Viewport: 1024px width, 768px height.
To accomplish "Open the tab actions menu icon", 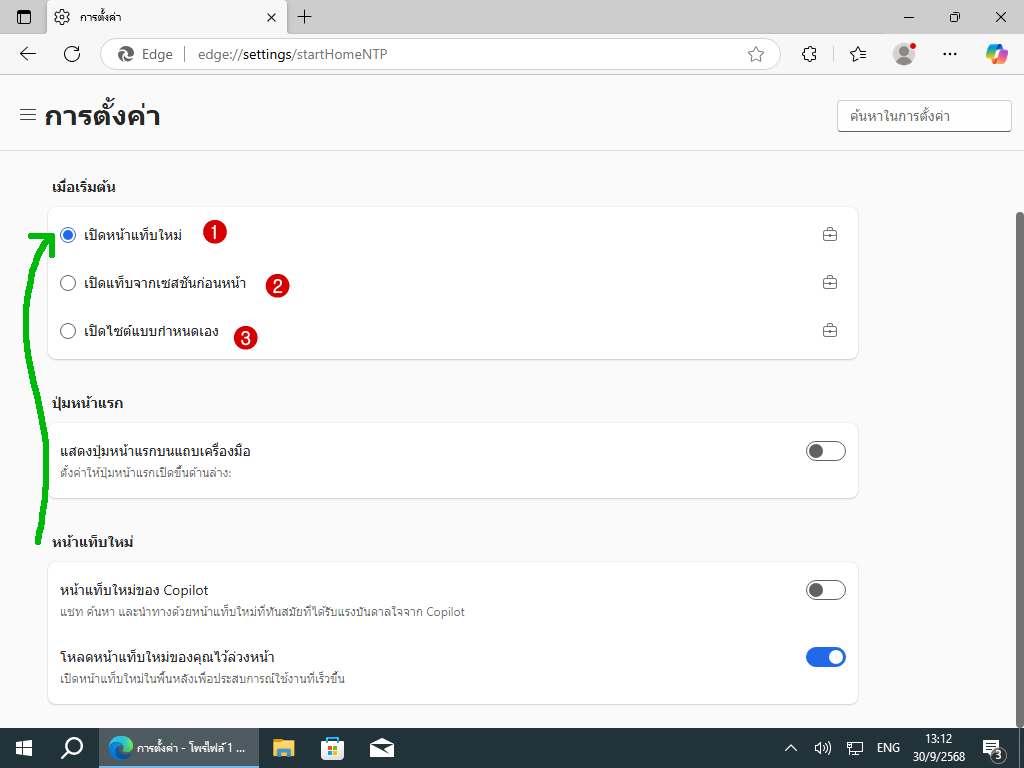I will [24, 17].
